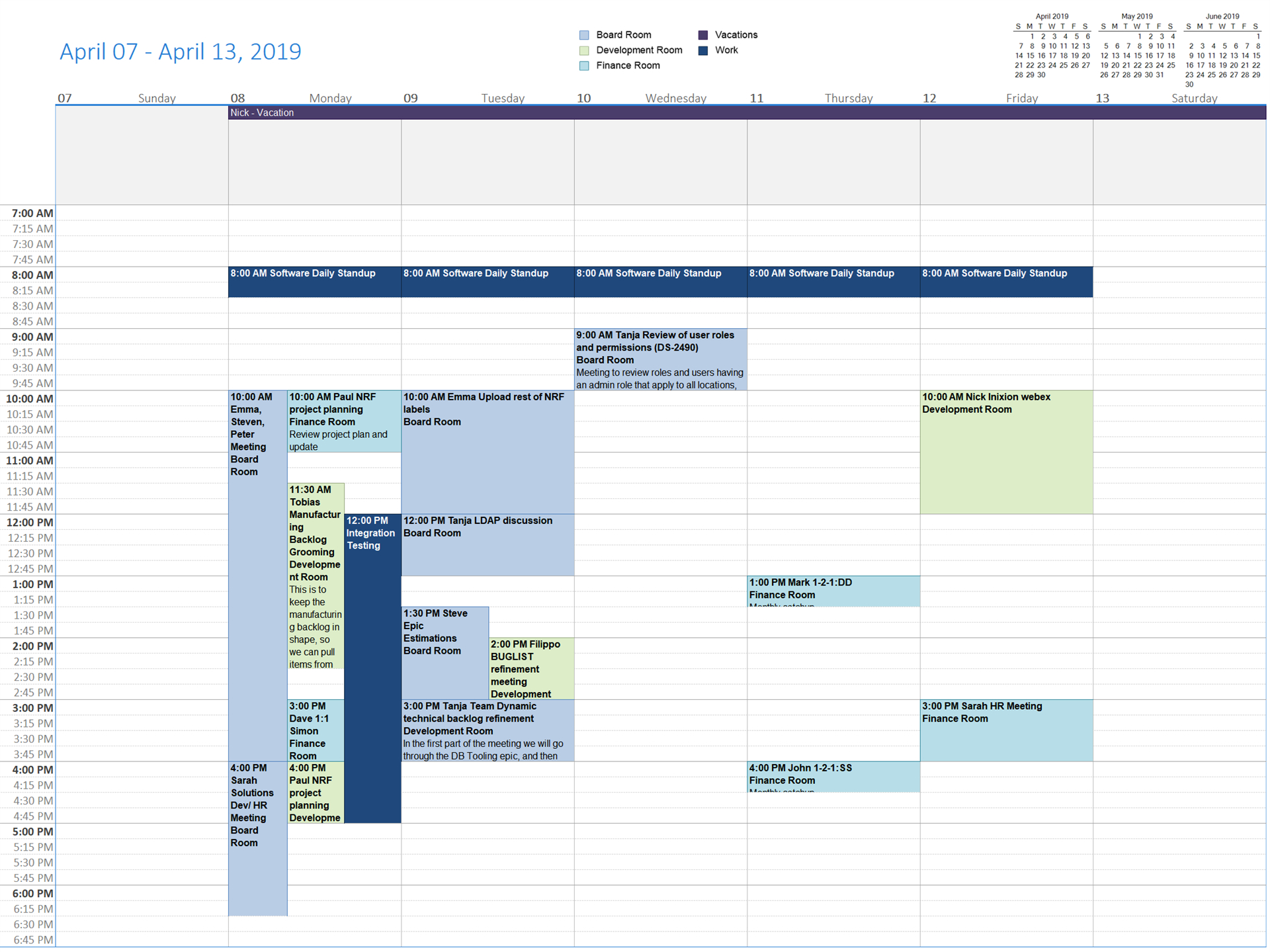Click the Board Room legend icon
1270x952 pixels.
point(584,34)
